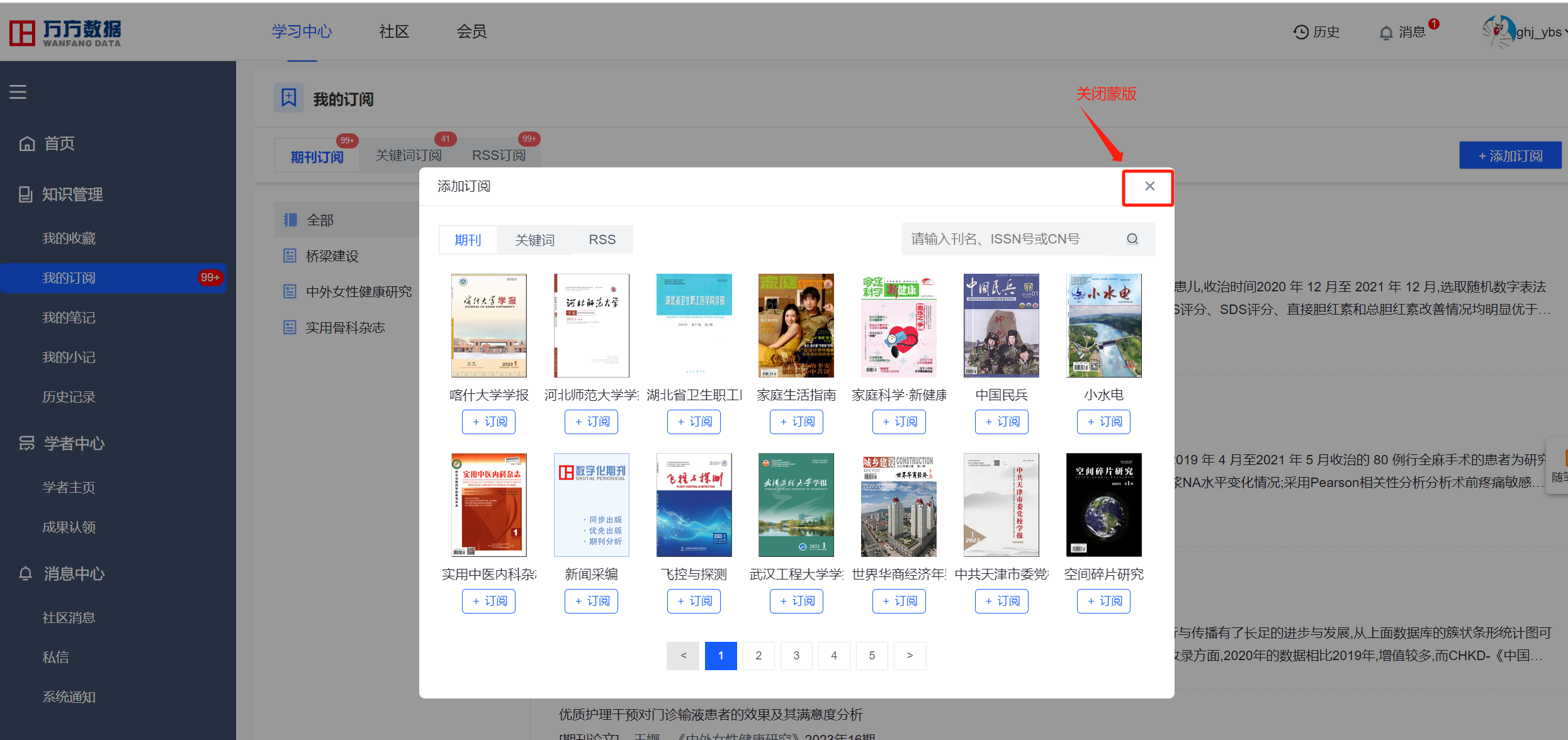
Task: Click the user avatar icon
Action: coord(1498,31)
